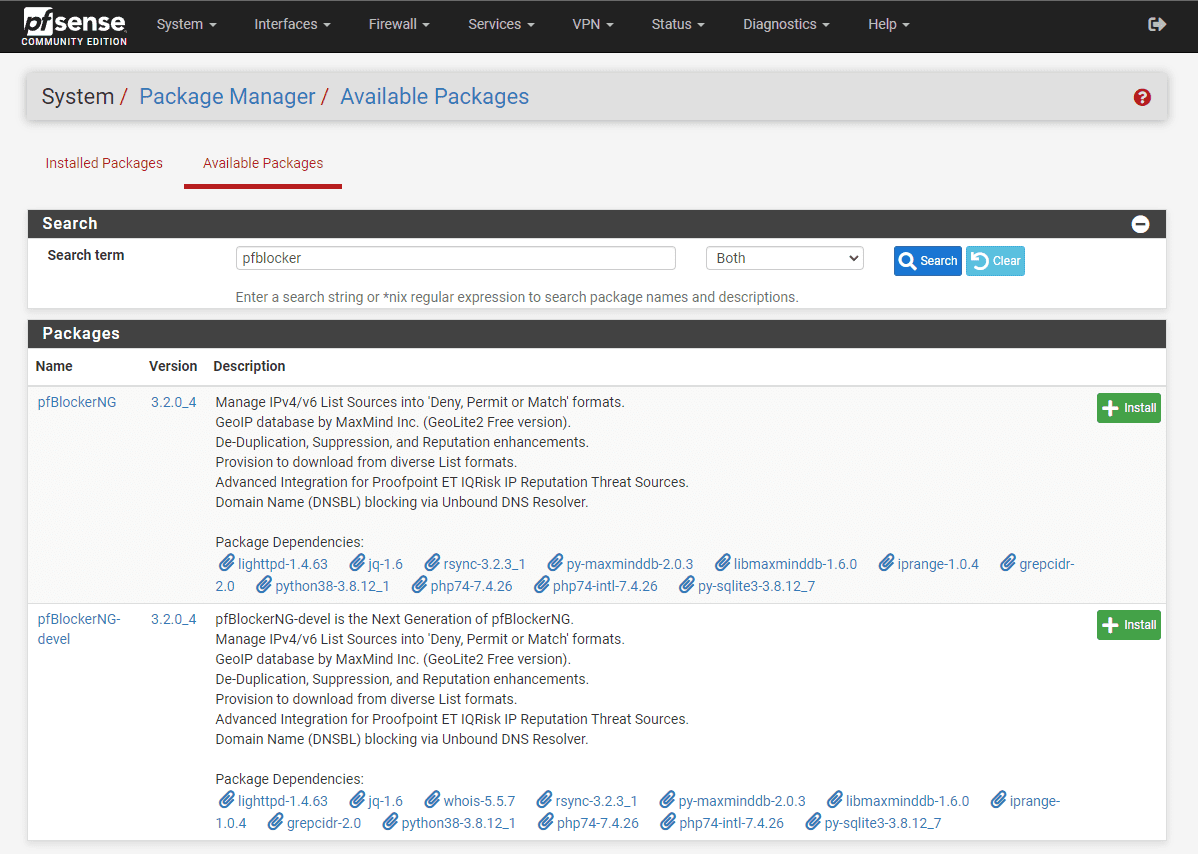The height and width of the screenshot is (854, 1198).
Task: Open grepcidr-2.0 dependency under pfBlockerNG-devel
Action: click(314, 823)
